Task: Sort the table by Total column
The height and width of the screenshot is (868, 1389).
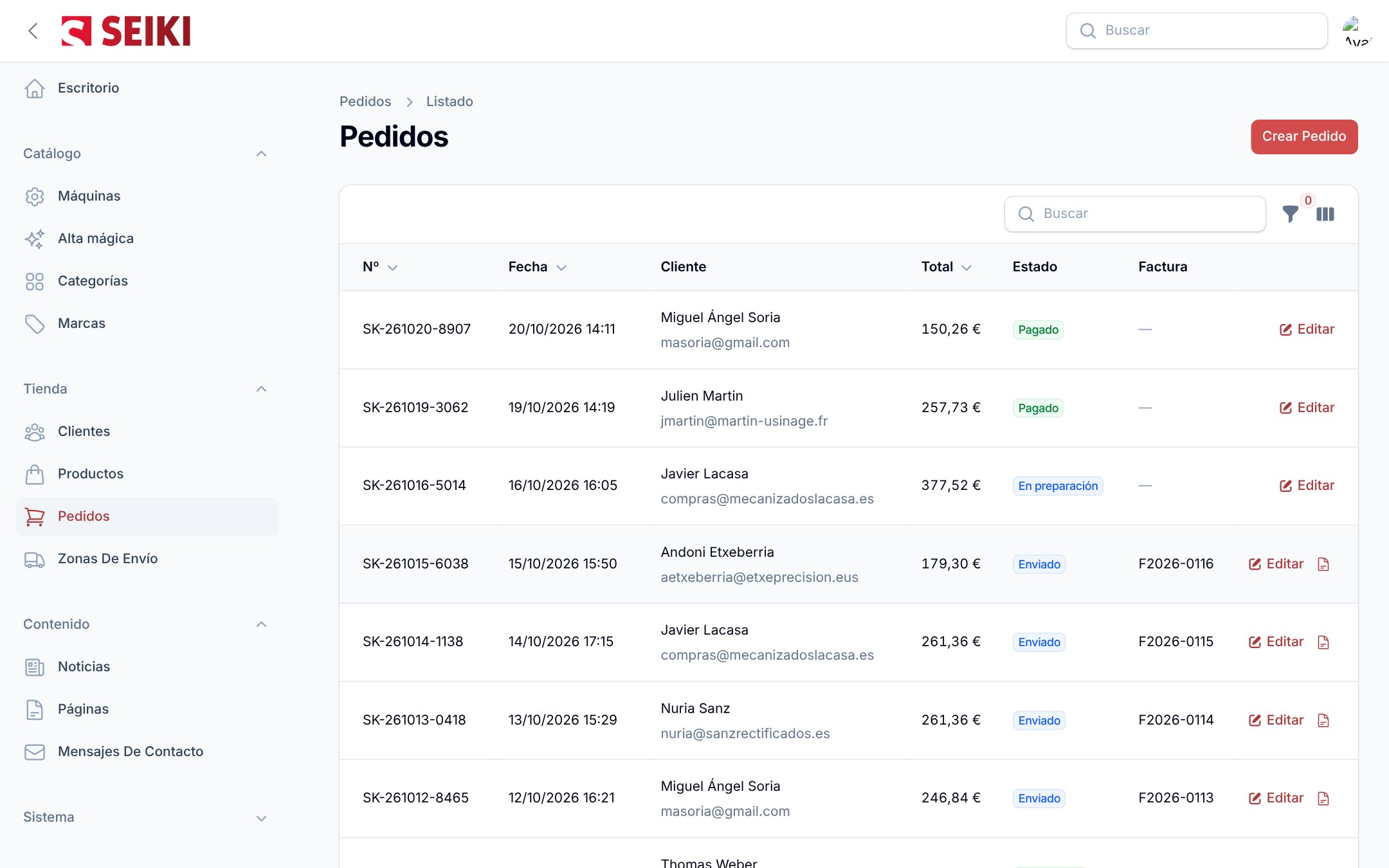Action: pyautogui.click(x=946, y=267)
